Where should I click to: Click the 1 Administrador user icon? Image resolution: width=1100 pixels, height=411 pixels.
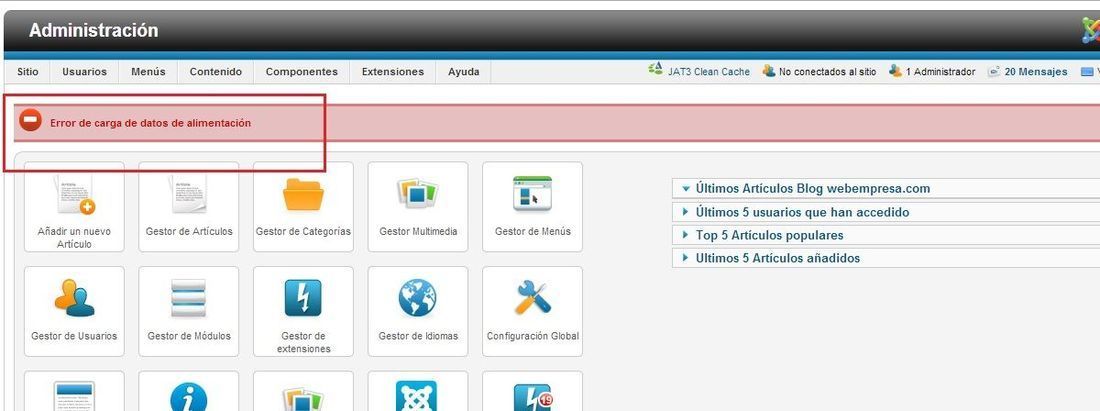pos(895,71)
